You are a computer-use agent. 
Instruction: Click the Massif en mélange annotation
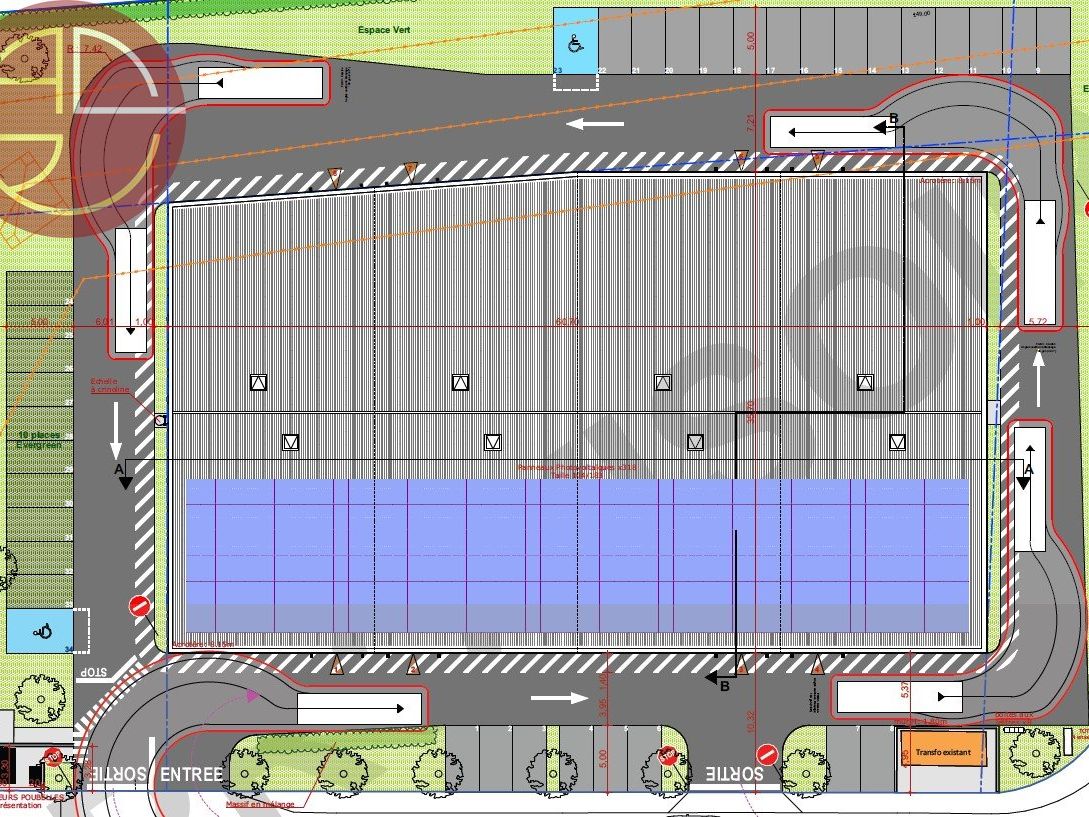click(260, 804)
